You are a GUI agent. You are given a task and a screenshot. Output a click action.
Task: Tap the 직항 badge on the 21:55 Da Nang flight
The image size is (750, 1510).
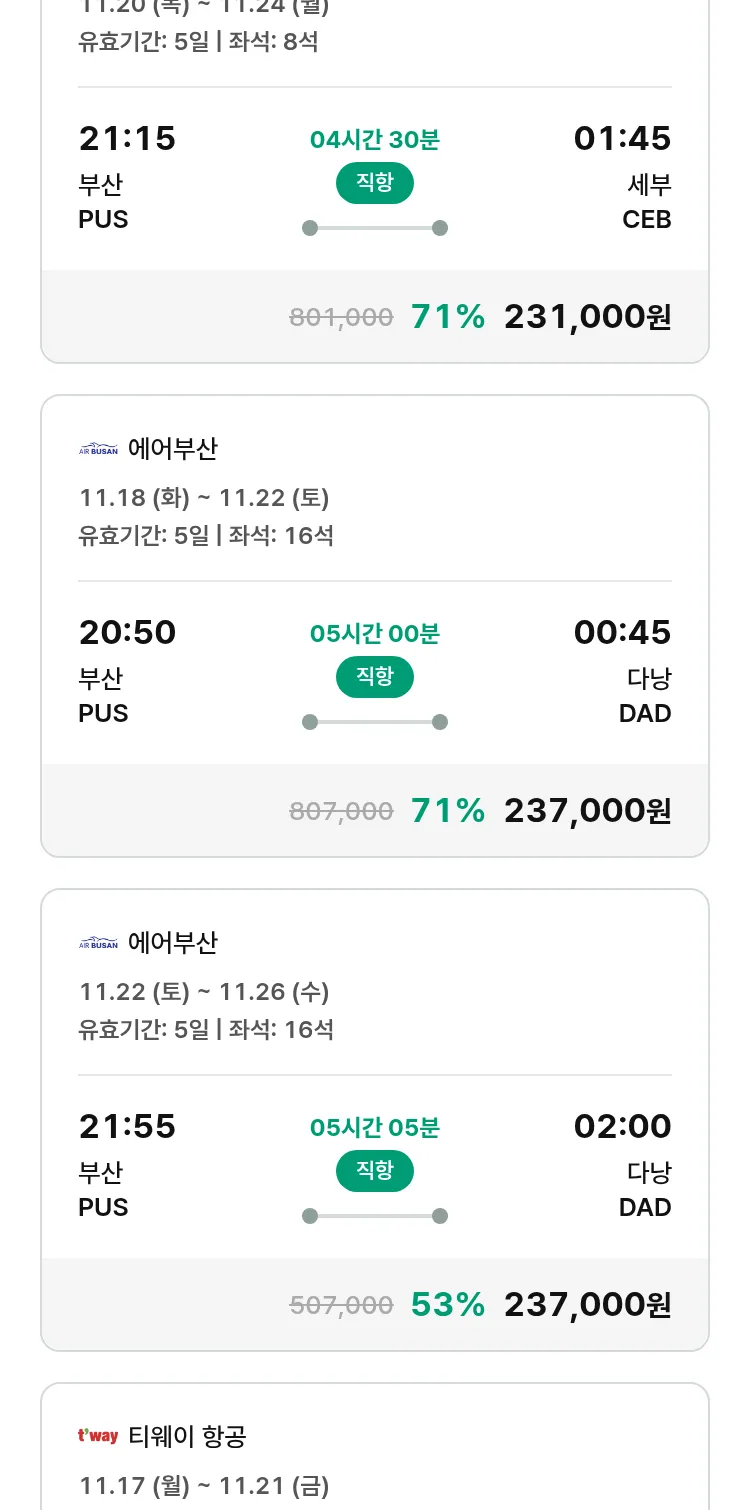pos(374,1171)
